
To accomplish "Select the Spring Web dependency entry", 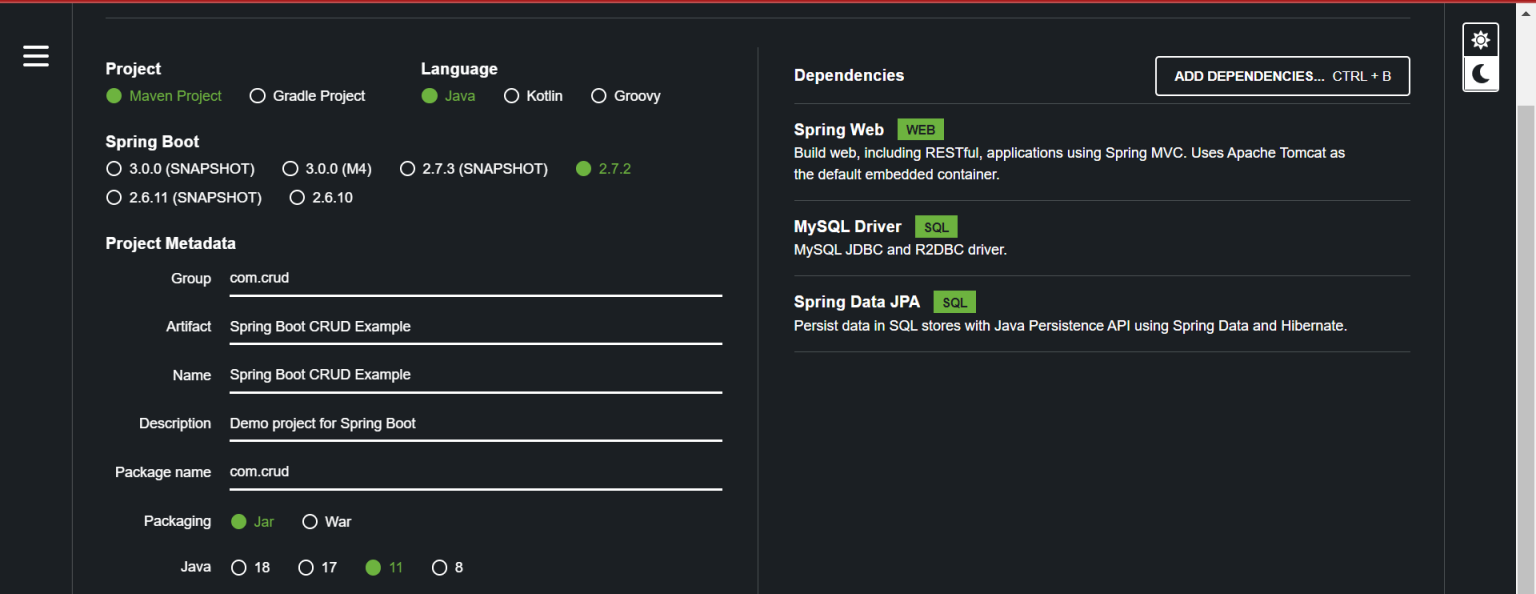I will pyautogui.click(x=839, y=129).
